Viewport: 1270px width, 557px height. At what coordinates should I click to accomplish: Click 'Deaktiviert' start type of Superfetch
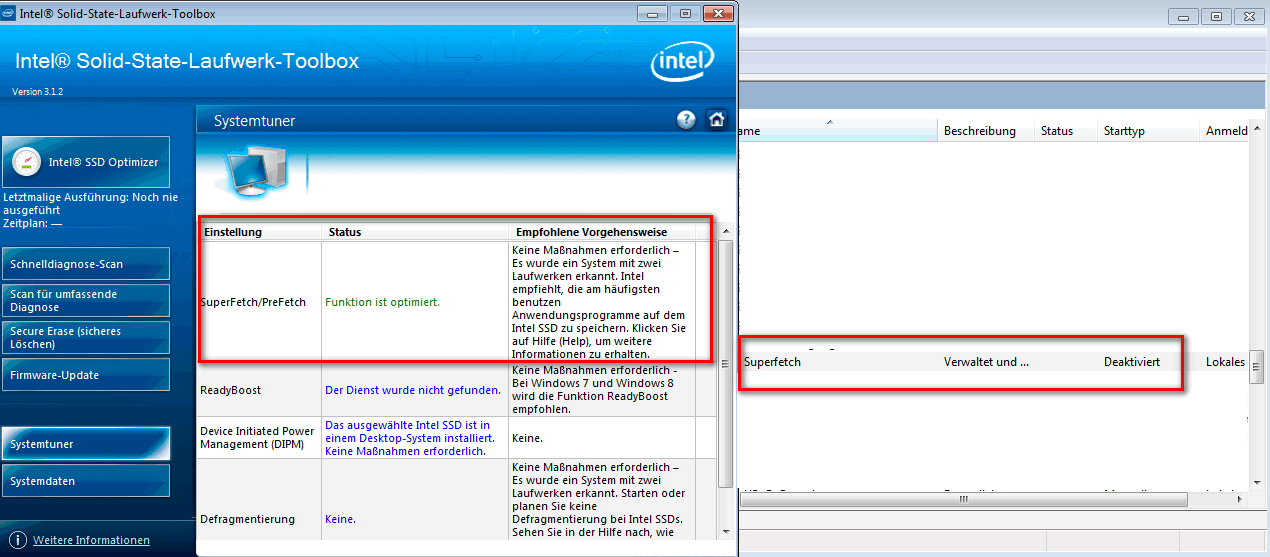(x=1132, y=362)
